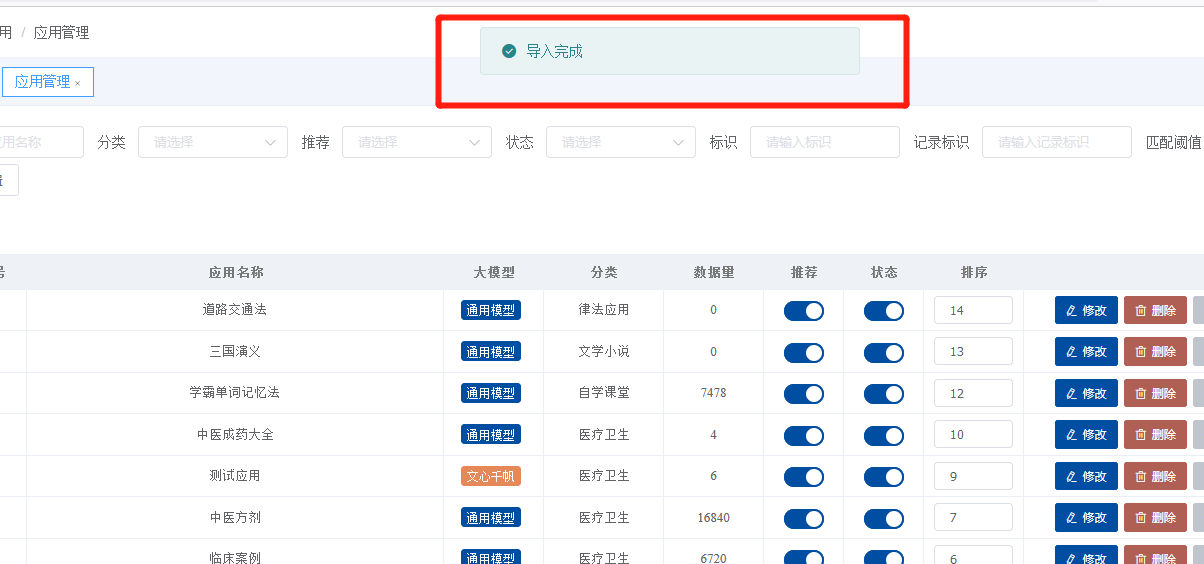
Task: Close the 应用管理 tab via x icon
Action: (78, 83)
